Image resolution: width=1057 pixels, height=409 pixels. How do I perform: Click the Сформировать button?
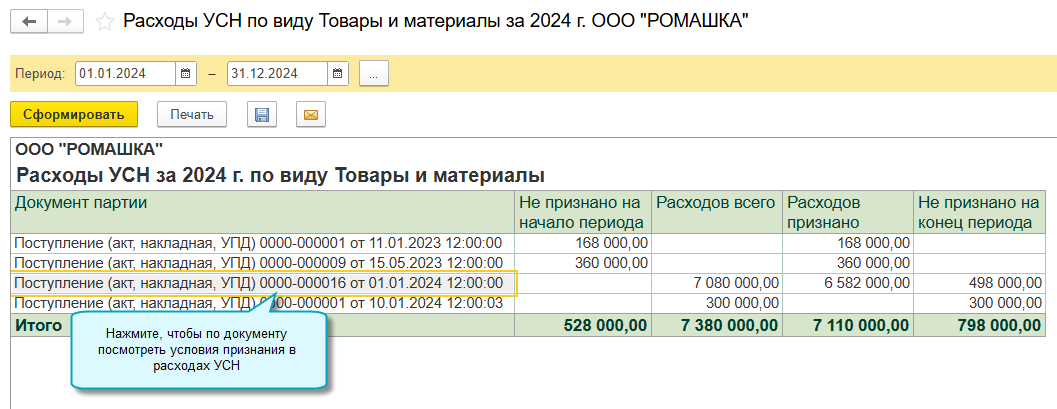pos(74,115)
